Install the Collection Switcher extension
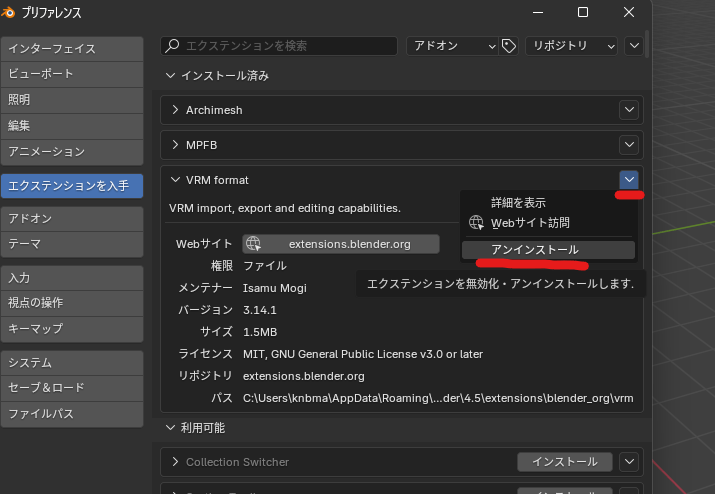715x494 pixels. tap(564, 461)
